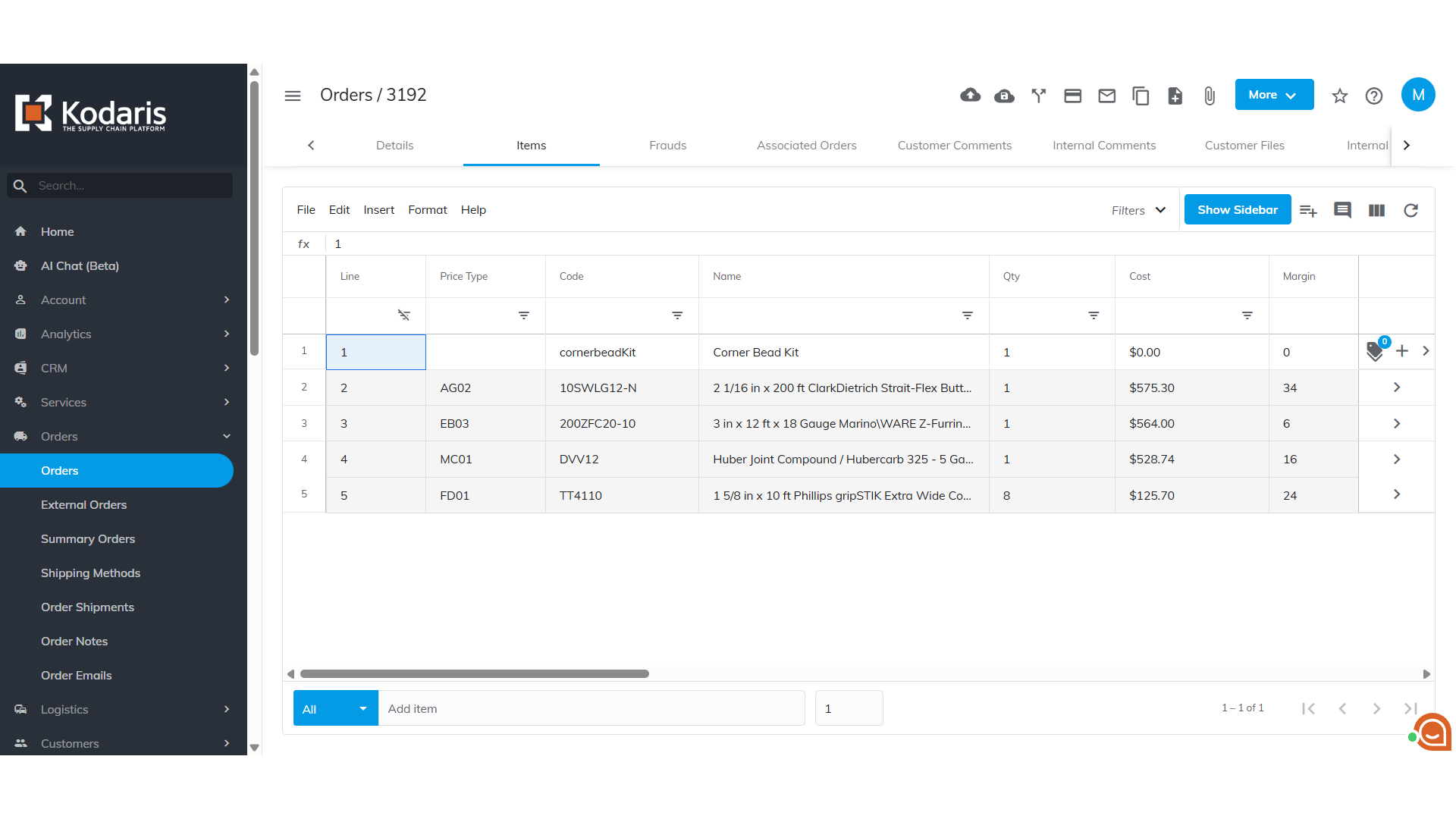
Task: Open the grid comments icon
Action: tap(1342, 210)
